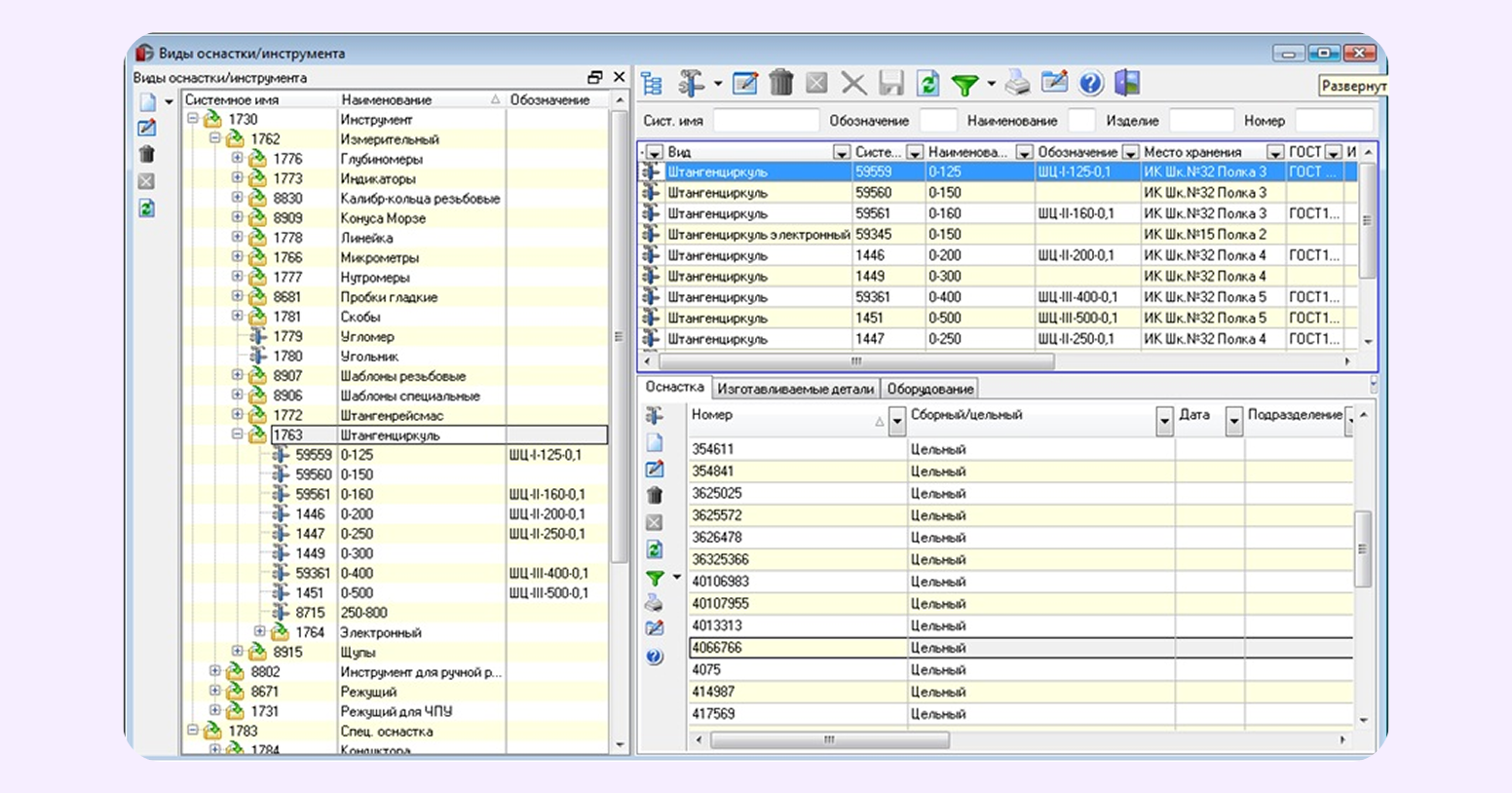This screenshot has width=1512, height=793.
Task: Click caliper icon in Оснастка tab sidebar
Action: click(x=655, y=416)
